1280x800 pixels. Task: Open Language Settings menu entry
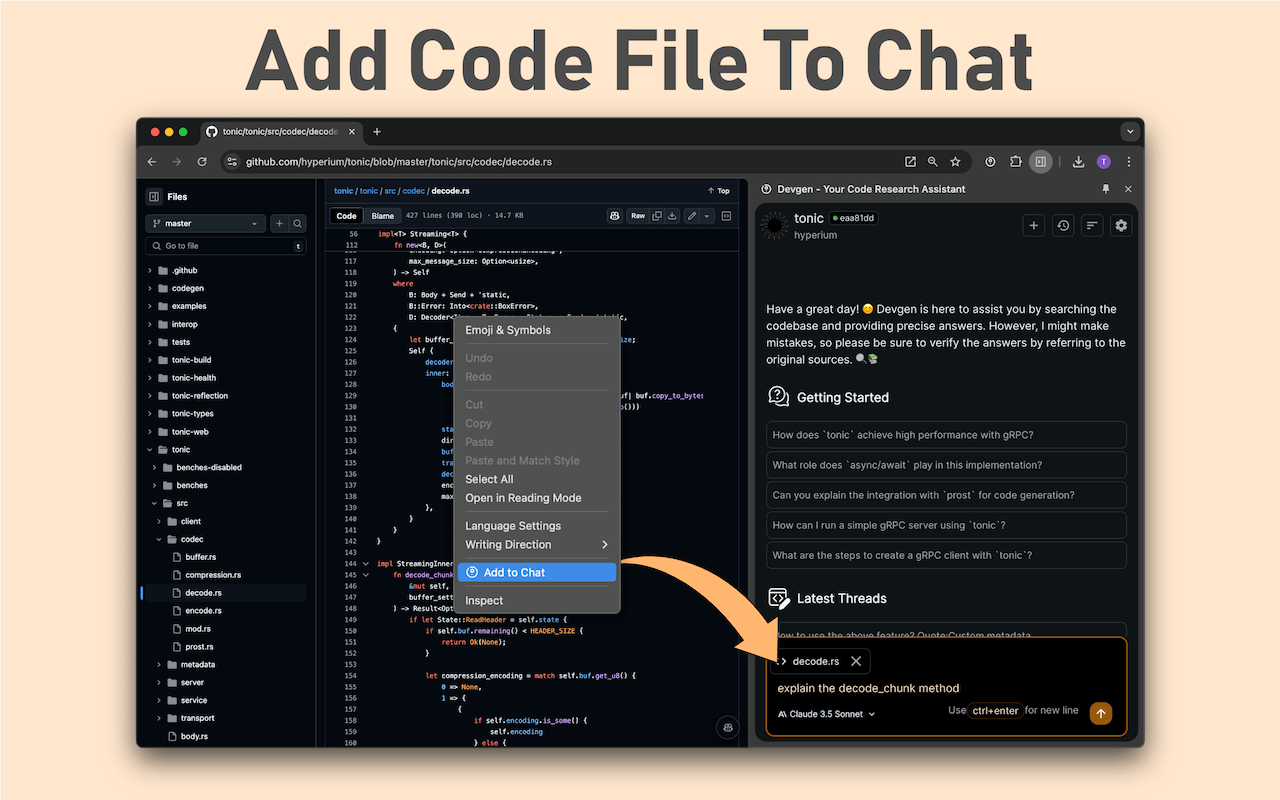(536, 526)
